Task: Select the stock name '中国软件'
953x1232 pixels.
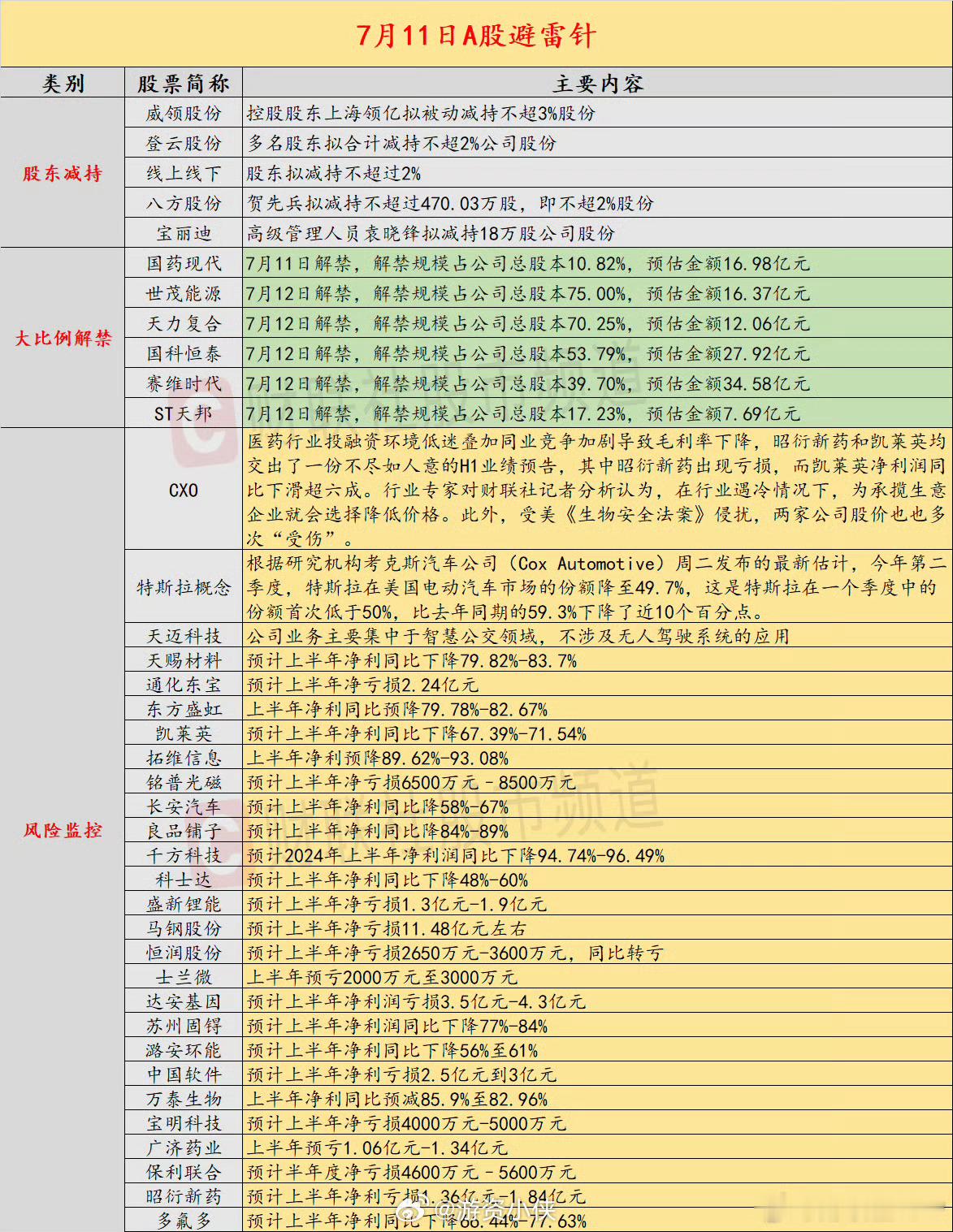Action: [x=184, y=1074]
